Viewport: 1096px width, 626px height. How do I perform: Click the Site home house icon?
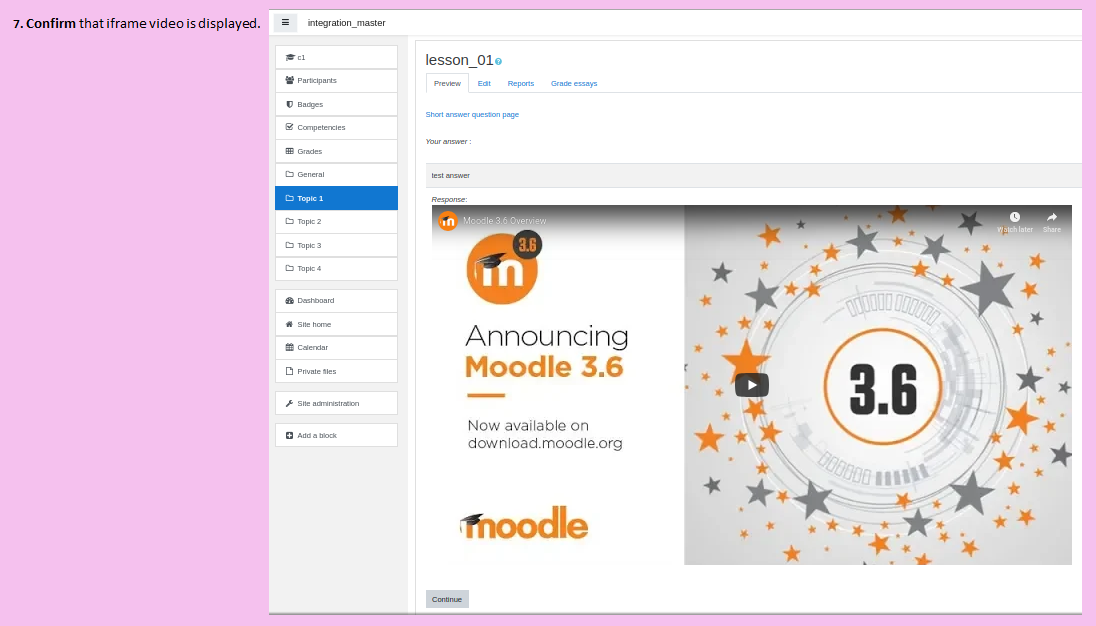289,324
